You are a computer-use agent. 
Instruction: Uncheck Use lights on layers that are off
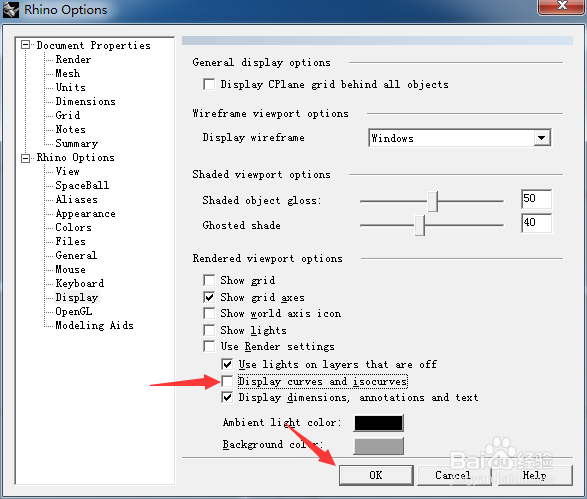point(227,364)
